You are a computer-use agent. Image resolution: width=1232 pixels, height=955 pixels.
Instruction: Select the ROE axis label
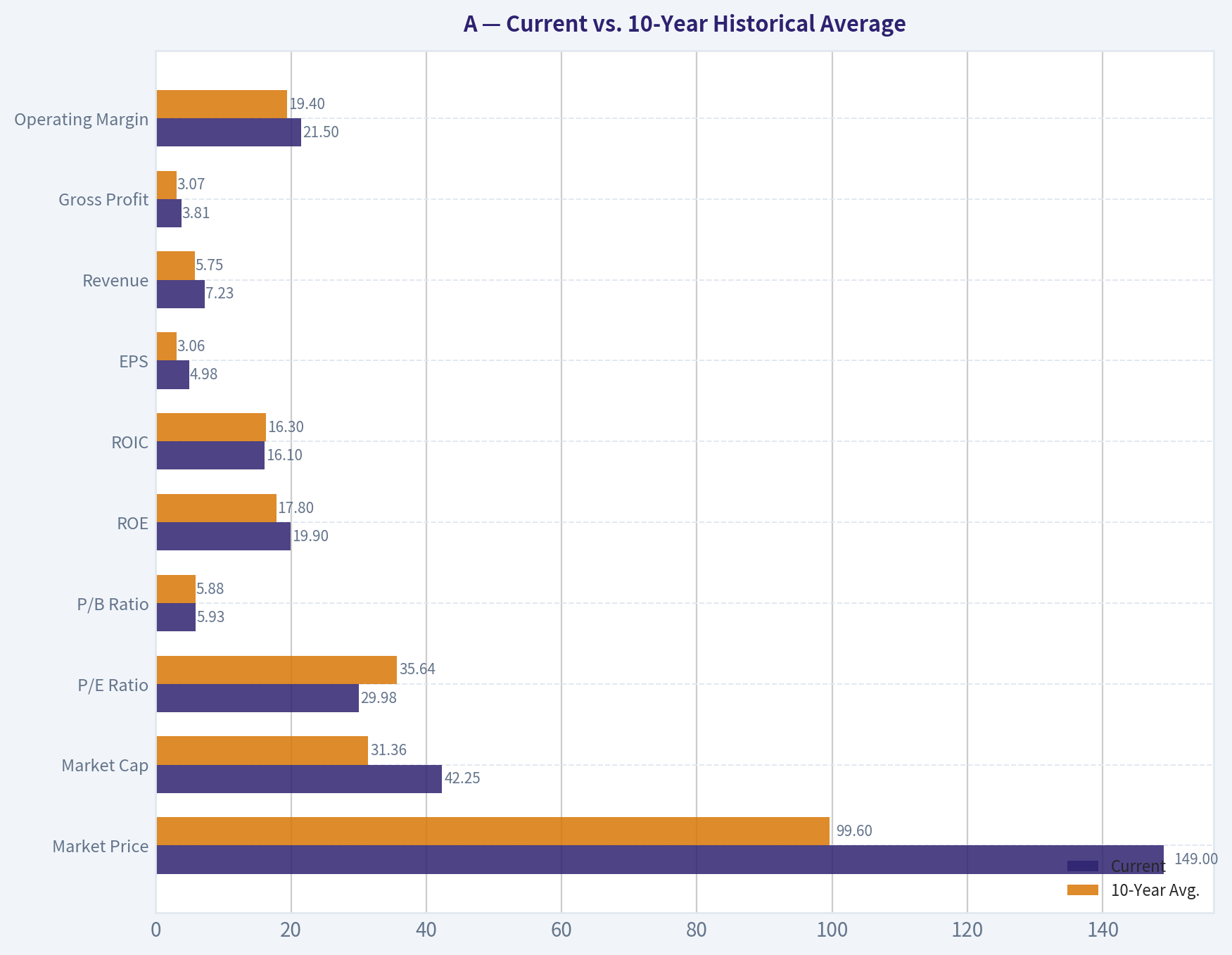pyautogui.click(x=133, y=523)
